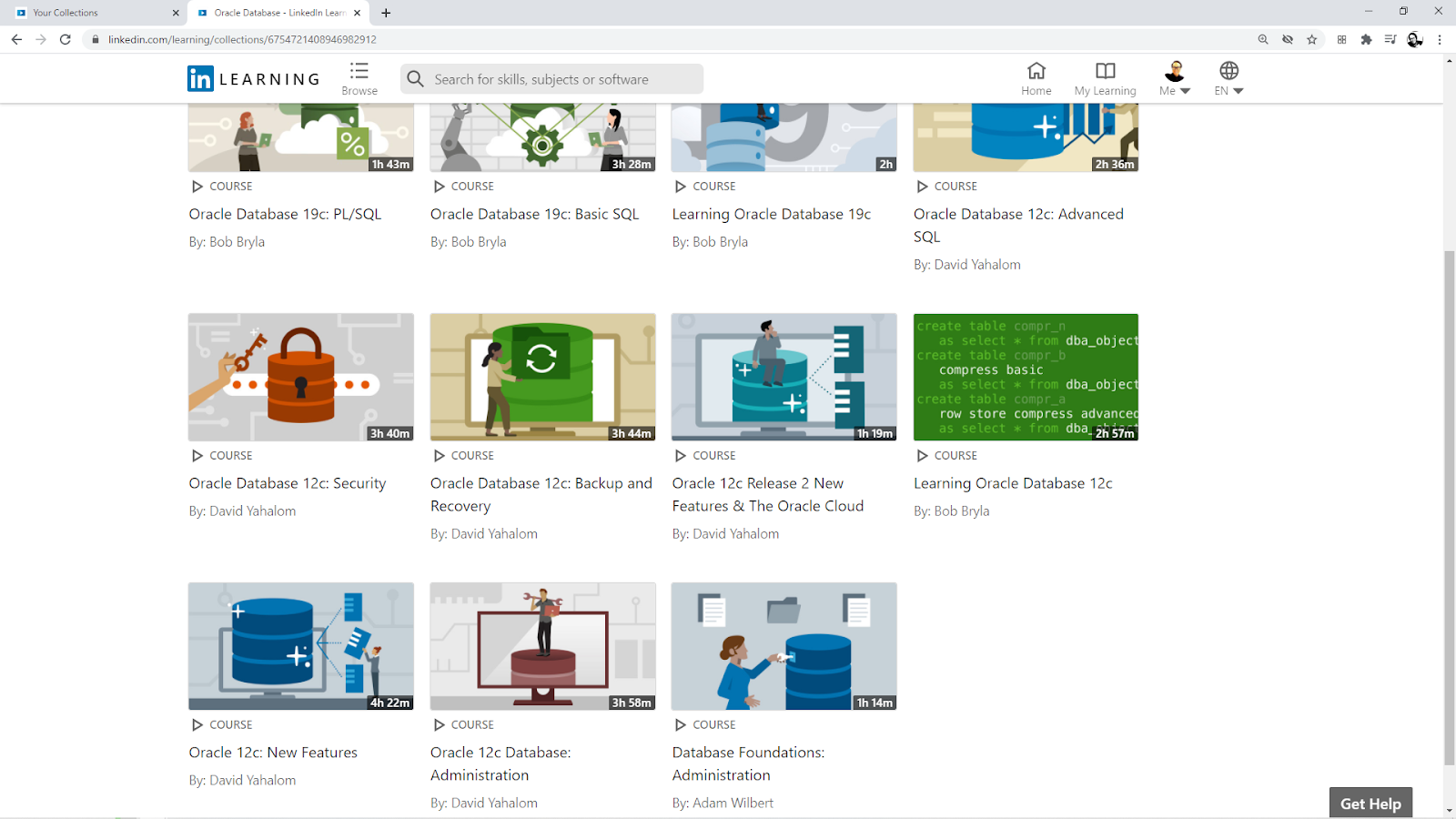Bookmark page with star icon

[x=1311, y=39]
